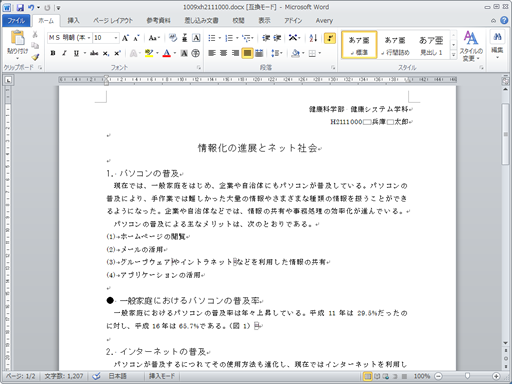Viewport: 512px width, 384px height.
Task: Click the Character Border icon
Action: [x=196, y=38]
